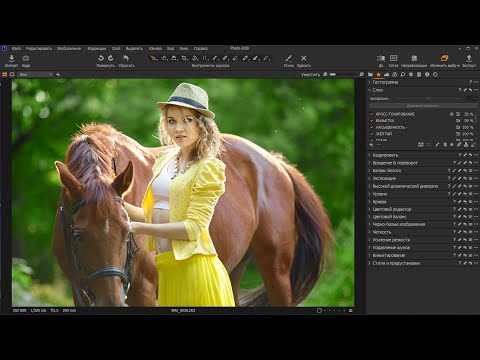The width and height of the screenshot is (480, 360).
Task: Adjust the viewer zoom slider
Action: coord(342,75)
